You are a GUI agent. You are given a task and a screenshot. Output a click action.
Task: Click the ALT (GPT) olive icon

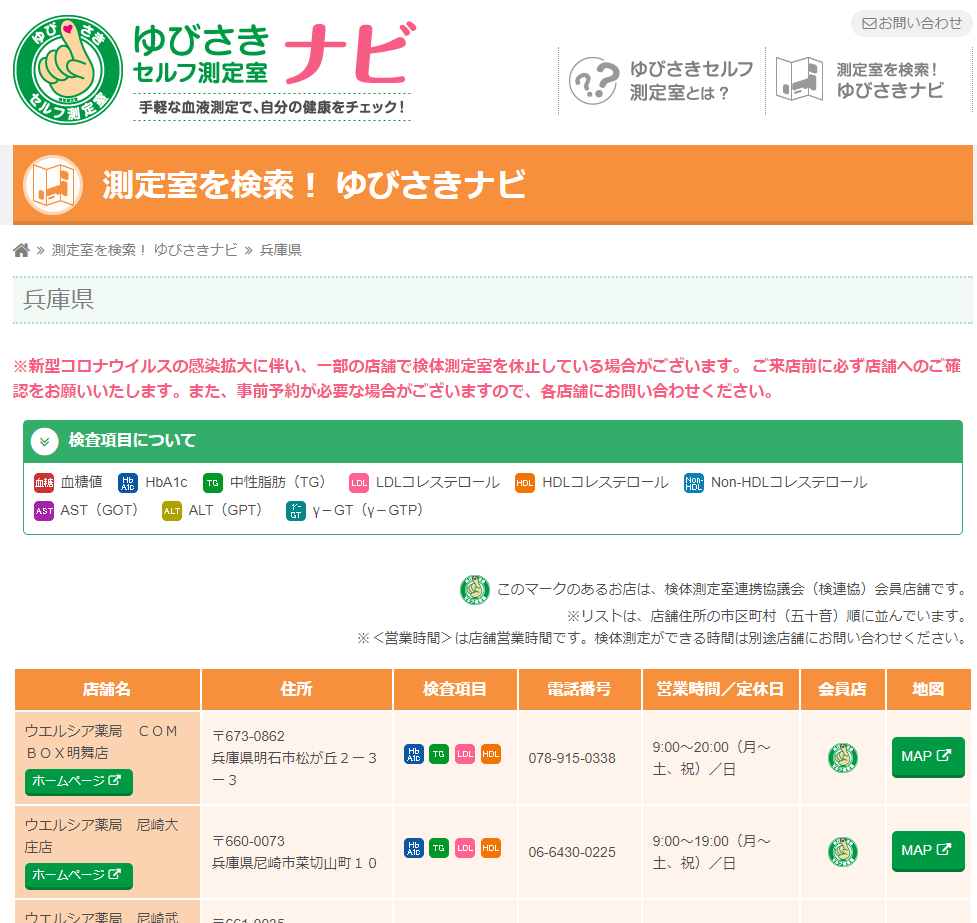tap(172, 511)
